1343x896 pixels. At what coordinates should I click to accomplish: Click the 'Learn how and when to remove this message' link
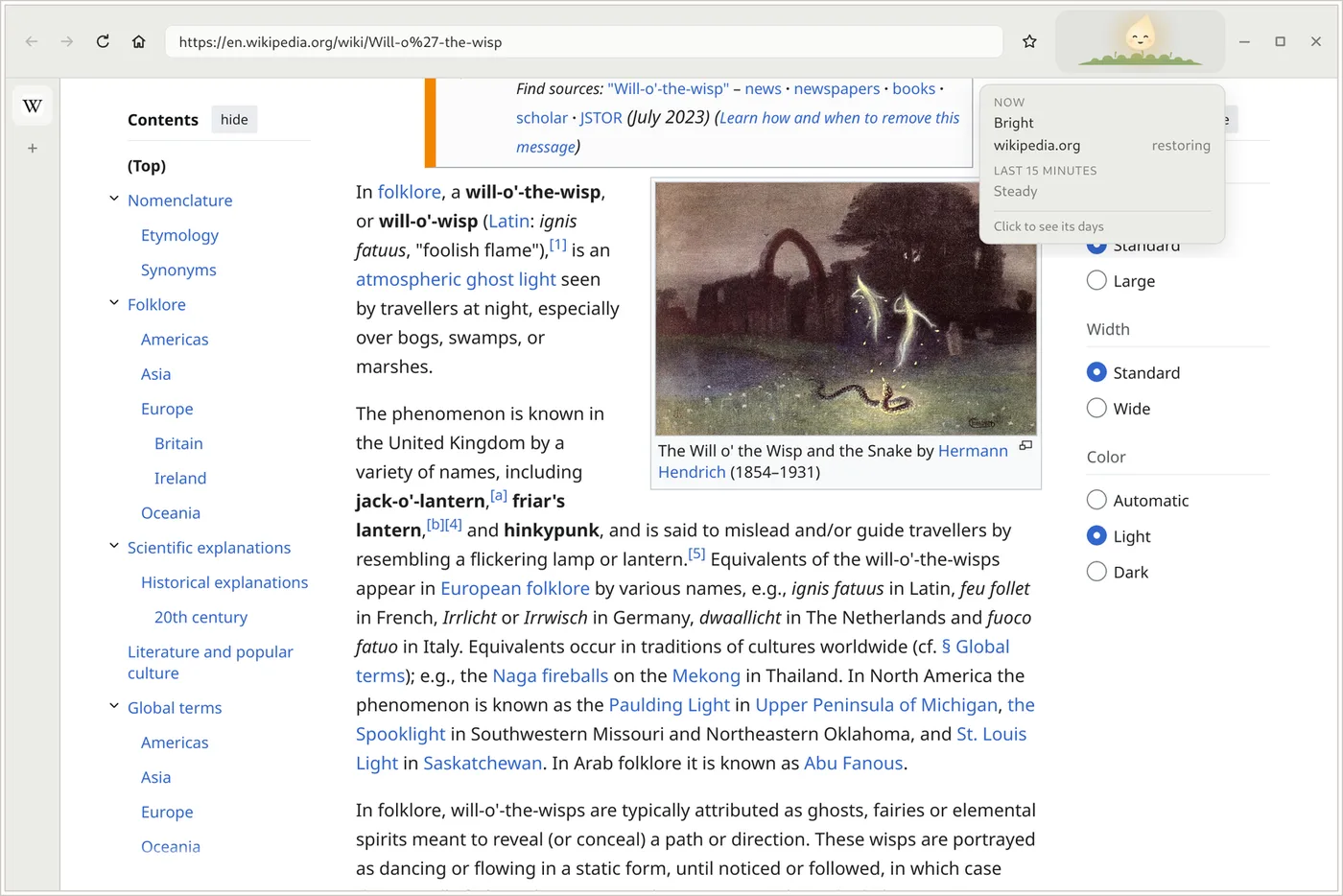point(738,132)
